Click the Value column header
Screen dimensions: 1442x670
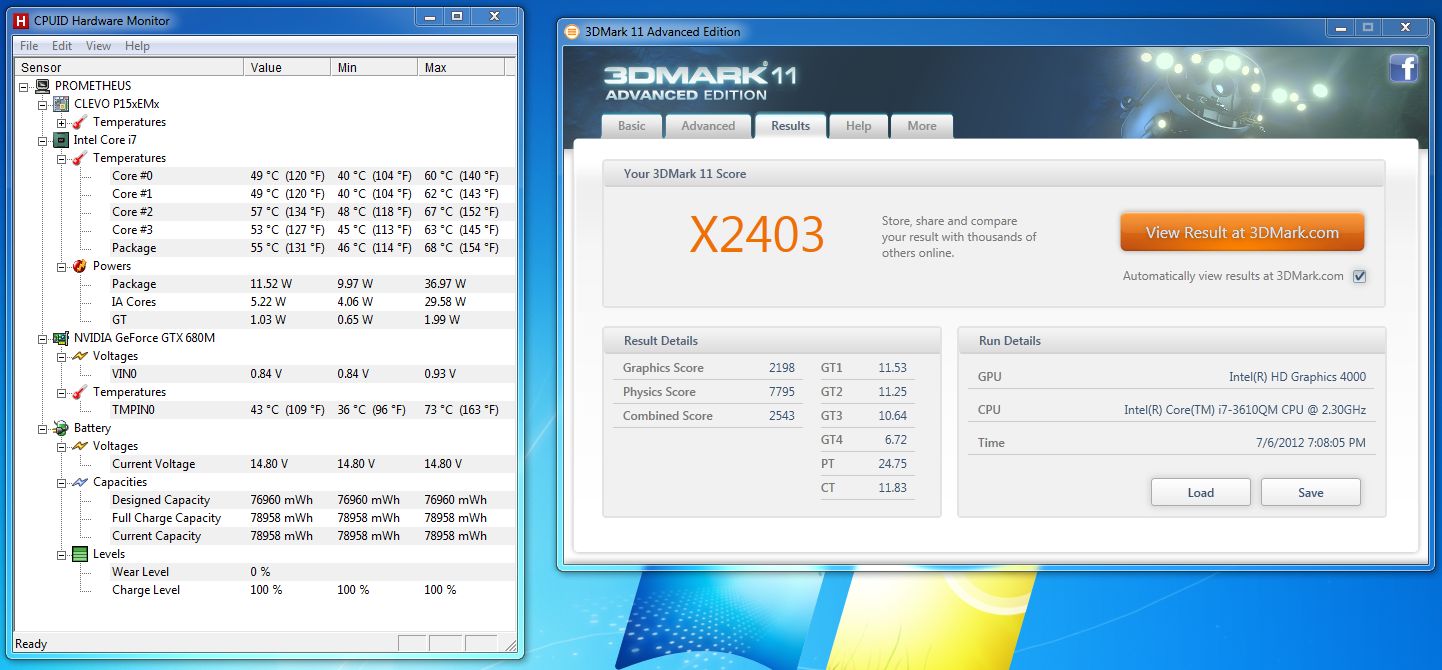pos(287,68)
